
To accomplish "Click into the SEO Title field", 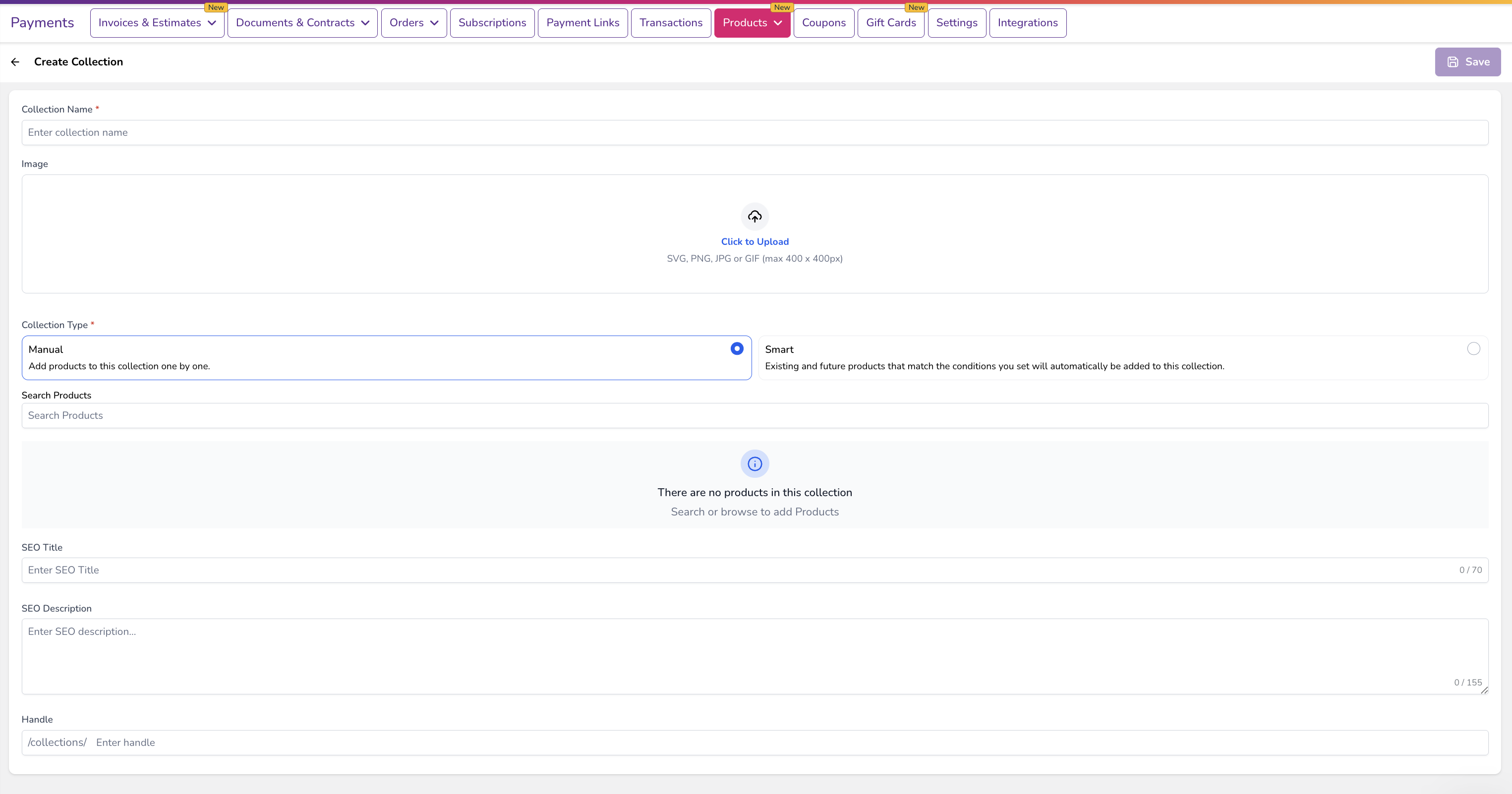I will [740, 570].
